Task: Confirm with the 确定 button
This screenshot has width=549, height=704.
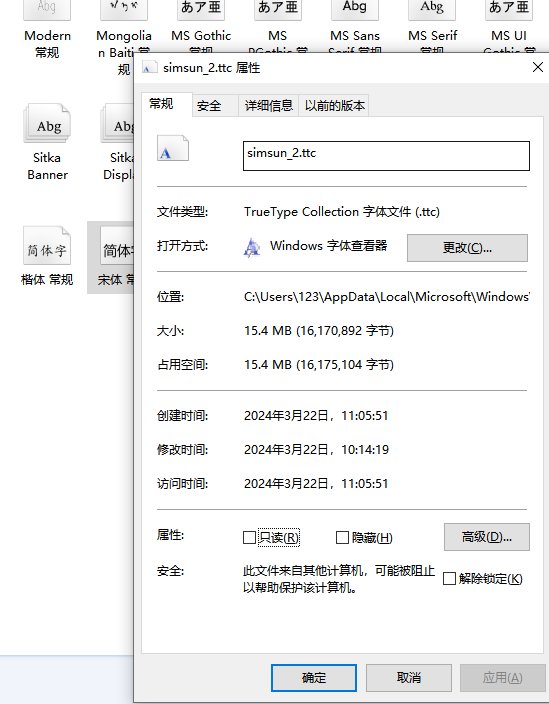Action: pos(314,678)
